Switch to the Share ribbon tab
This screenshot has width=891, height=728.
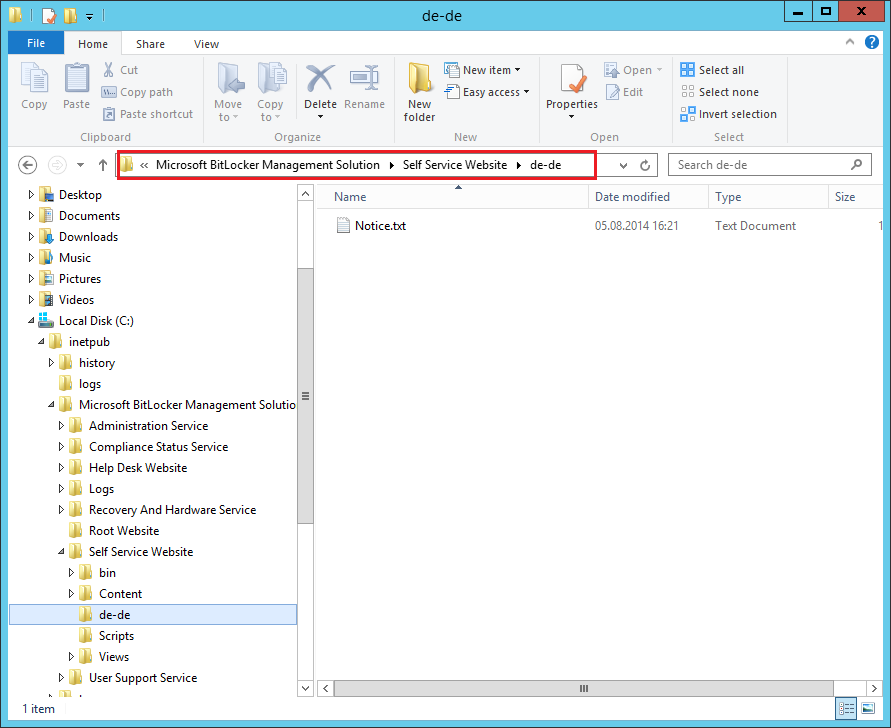[x=150, y=44]
